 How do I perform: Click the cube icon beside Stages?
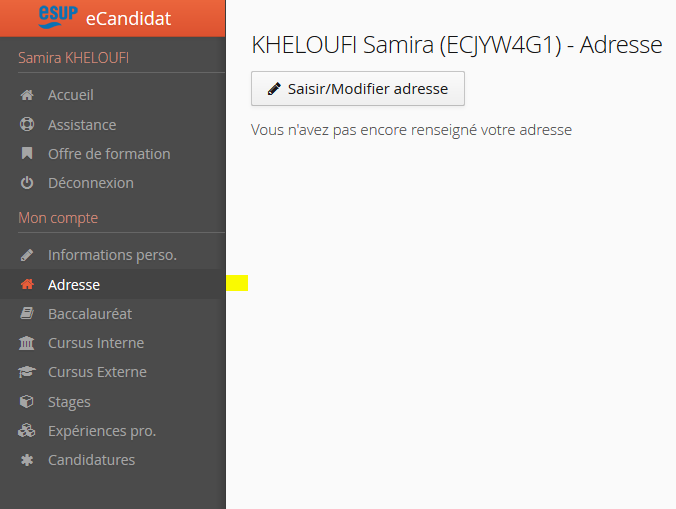(x=27, y=402)
